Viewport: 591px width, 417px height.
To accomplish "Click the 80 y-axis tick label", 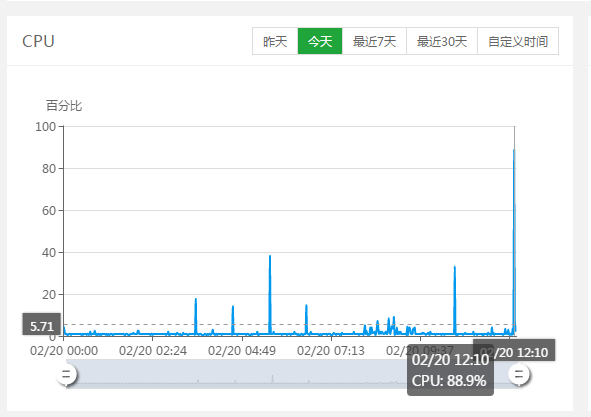I will (x=49, y=169).
